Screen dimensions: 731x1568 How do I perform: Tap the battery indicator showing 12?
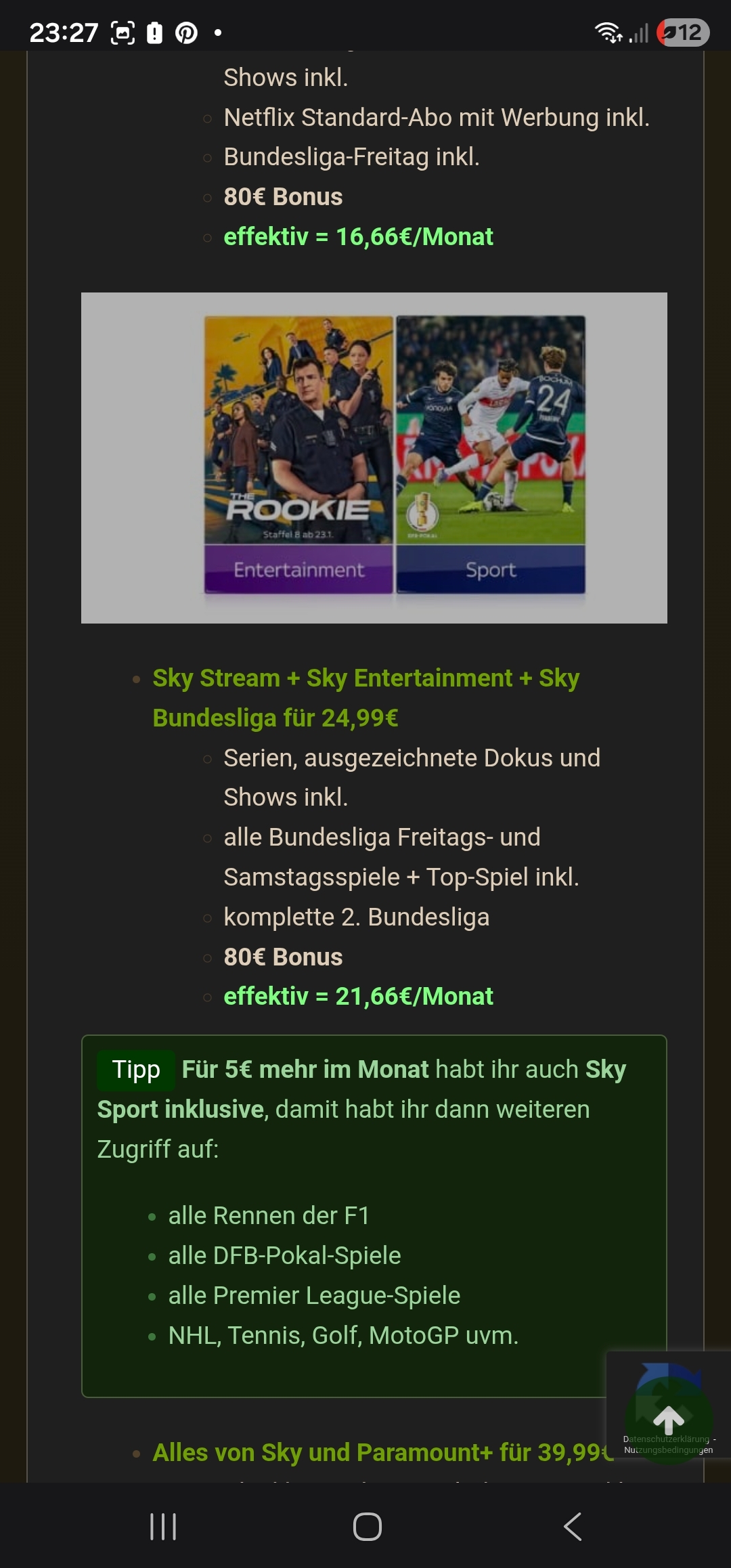pyautogui.click(x=683, y=32)
